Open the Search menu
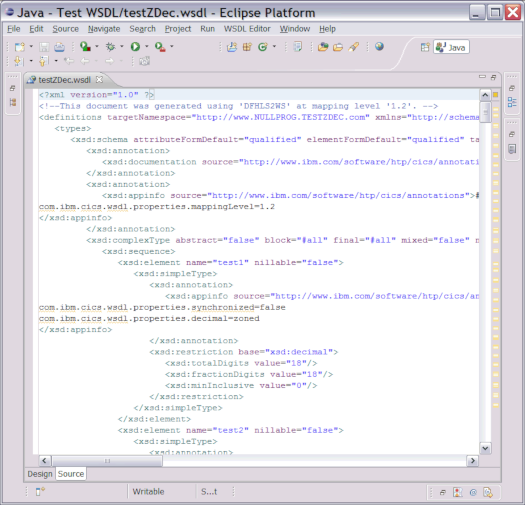 tap(142, 29)
